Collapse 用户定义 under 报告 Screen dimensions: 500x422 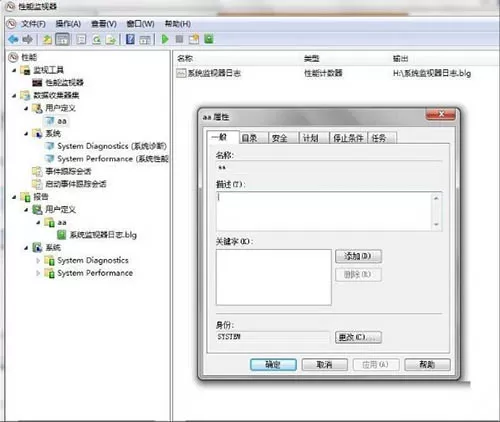[x=26, y=210]
